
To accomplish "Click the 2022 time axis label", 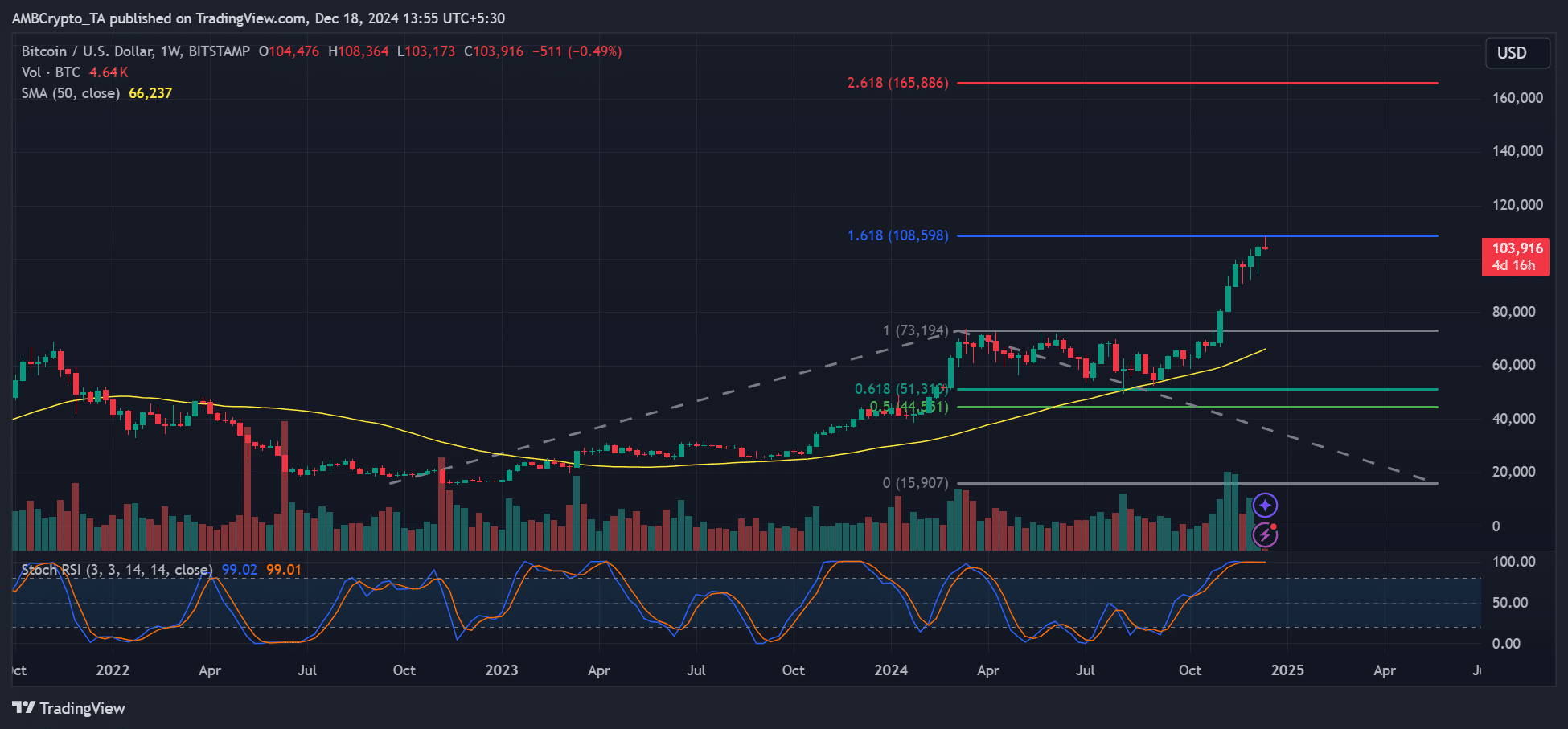I will click(x=113, y=670).
